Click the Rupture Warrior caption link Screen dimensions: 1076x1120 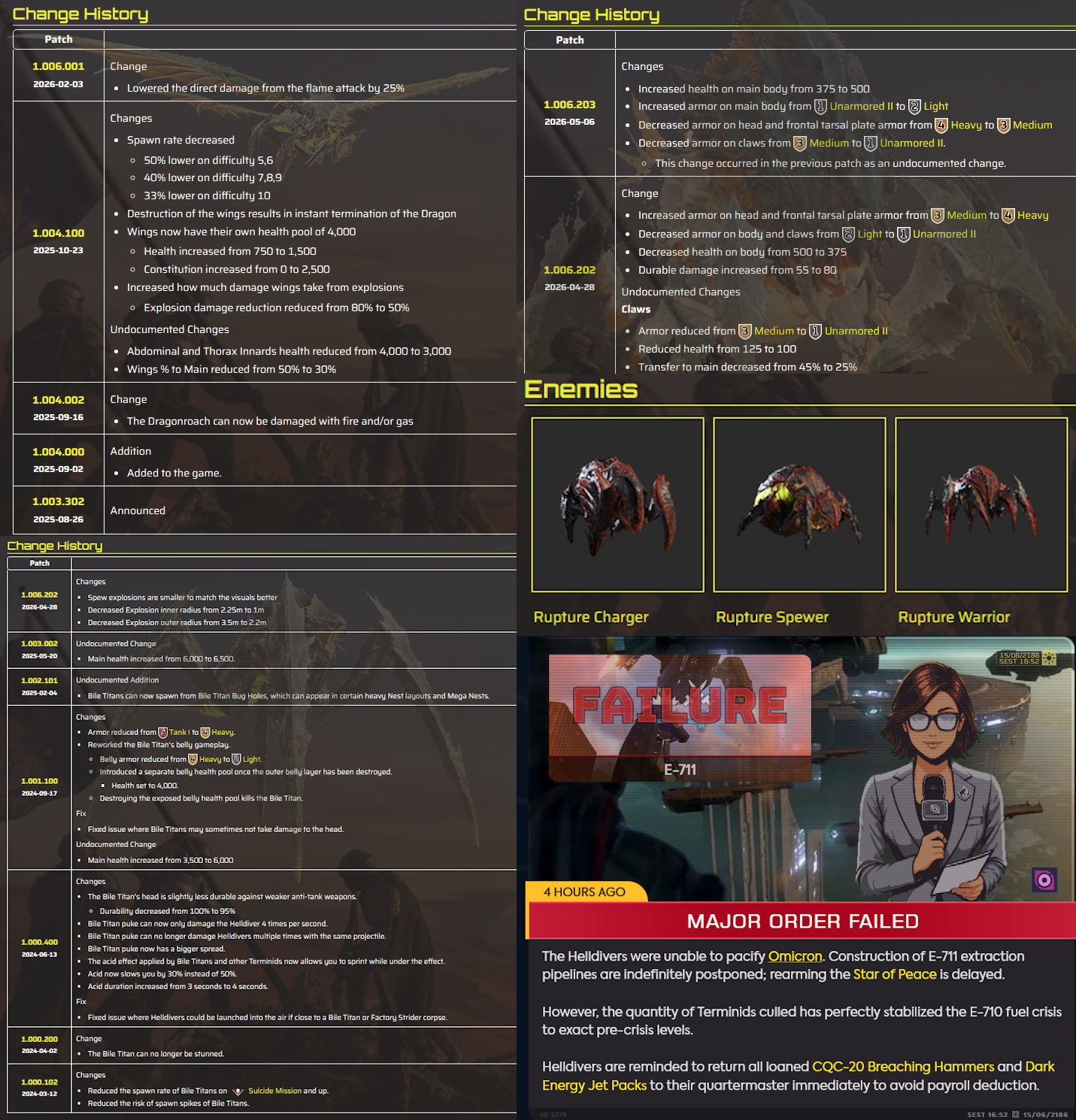coord(954,617)
